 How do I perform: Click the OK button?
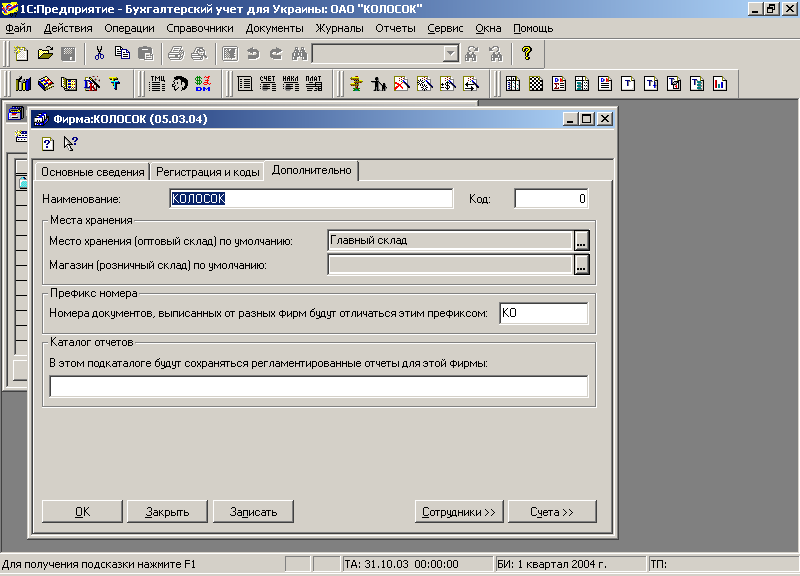click(82, 512)
